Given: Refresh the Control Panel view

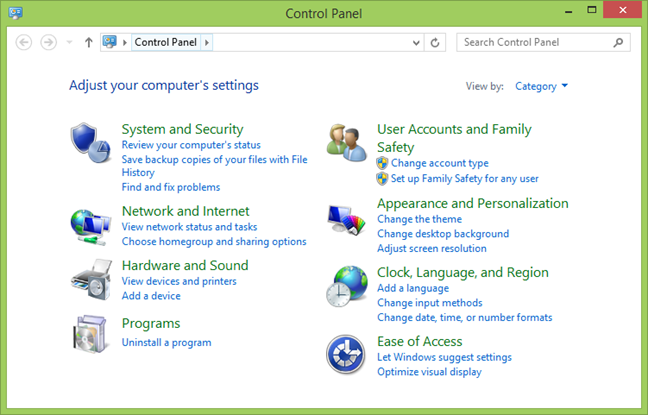Looking at the screenshot, I should click(x=435, y=43).
